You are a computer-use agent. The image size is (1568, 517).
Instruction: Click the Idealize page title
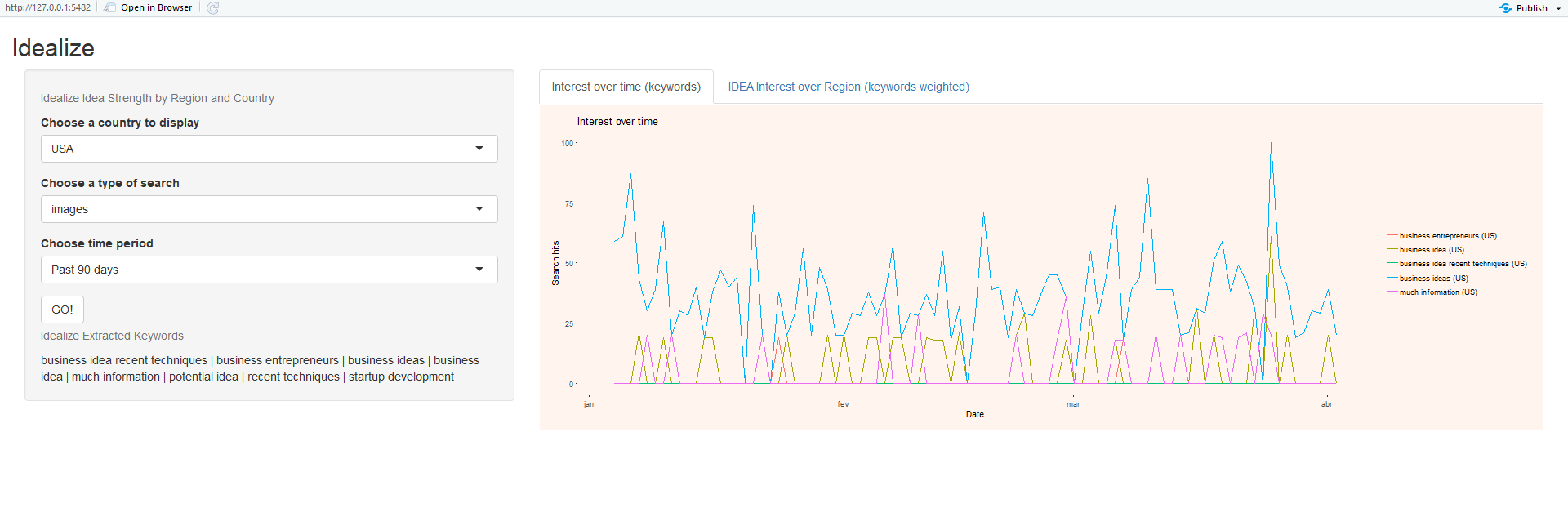tap(53, 48)
